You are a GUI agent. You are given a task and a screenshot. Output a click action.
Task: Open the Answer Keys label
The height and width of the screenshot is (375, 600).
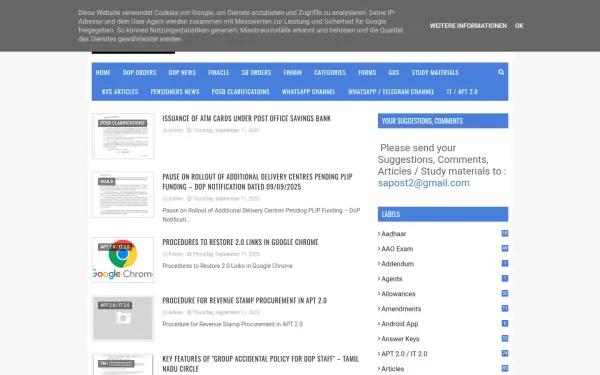pyautogui.click(x=400, y=339)
